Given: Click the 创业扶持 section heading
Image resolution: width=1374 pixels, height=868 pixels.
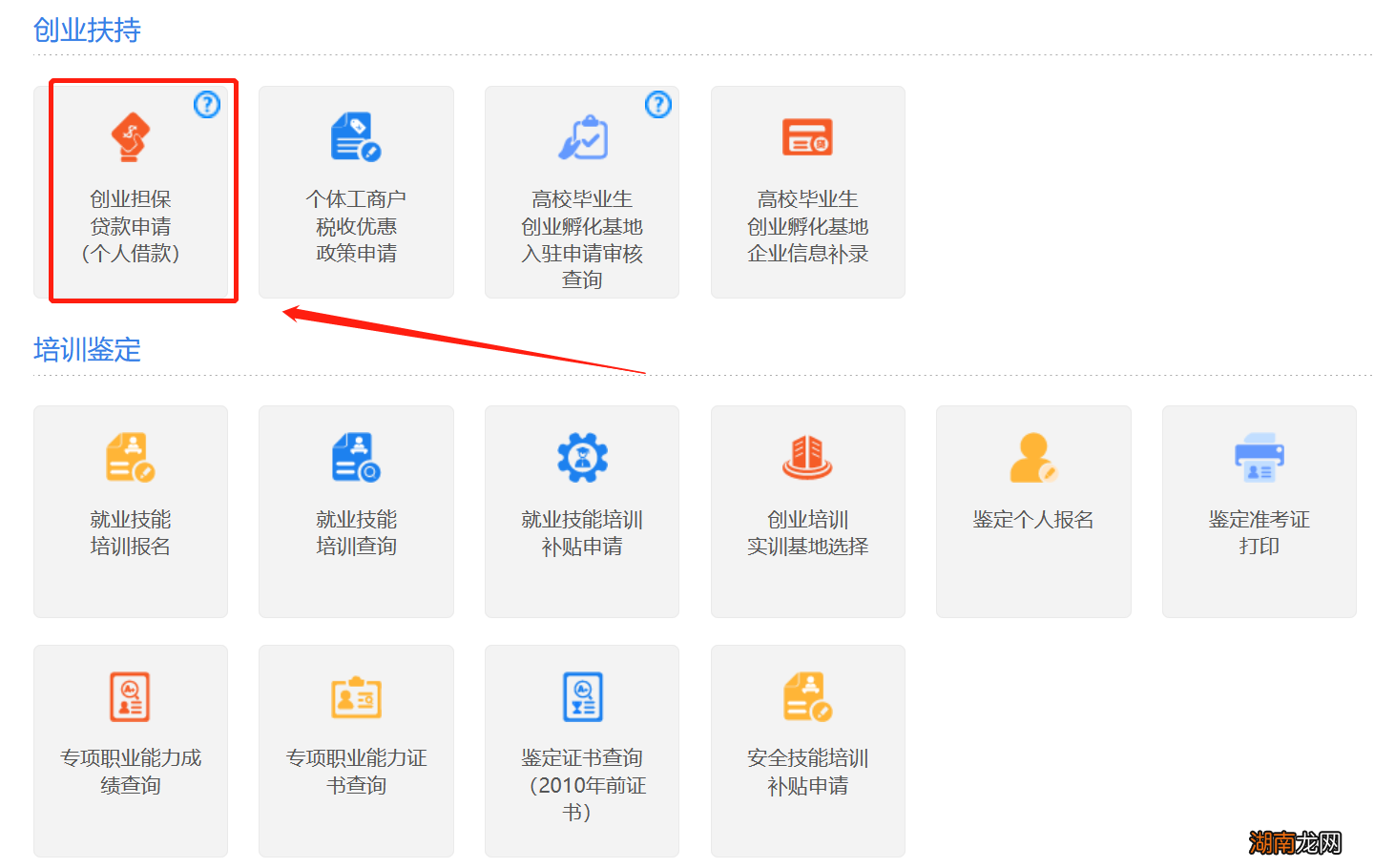Looking at the screenshot, I should [x=87, y=30].
